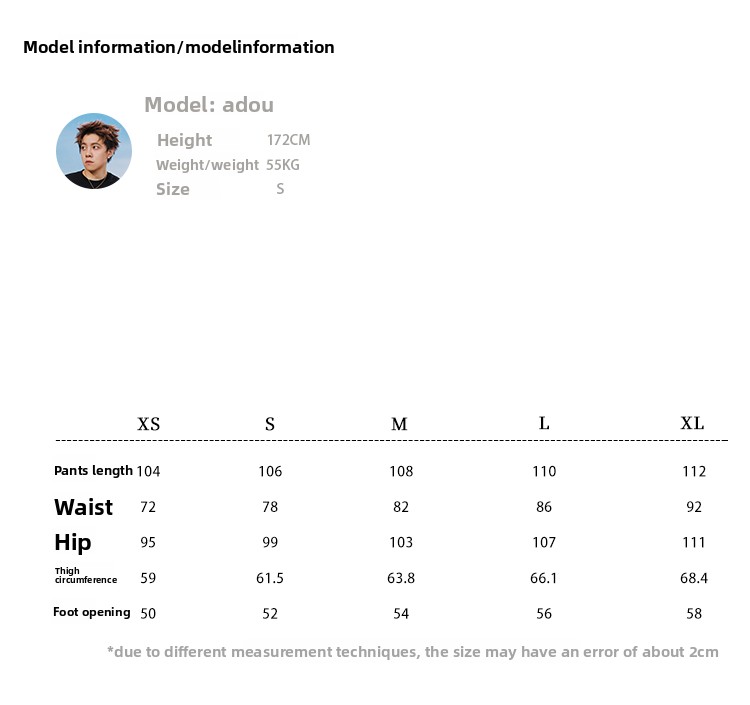Click the "Model: adou" name text
Screen dimensions: 750x705
tap(208, 105)
